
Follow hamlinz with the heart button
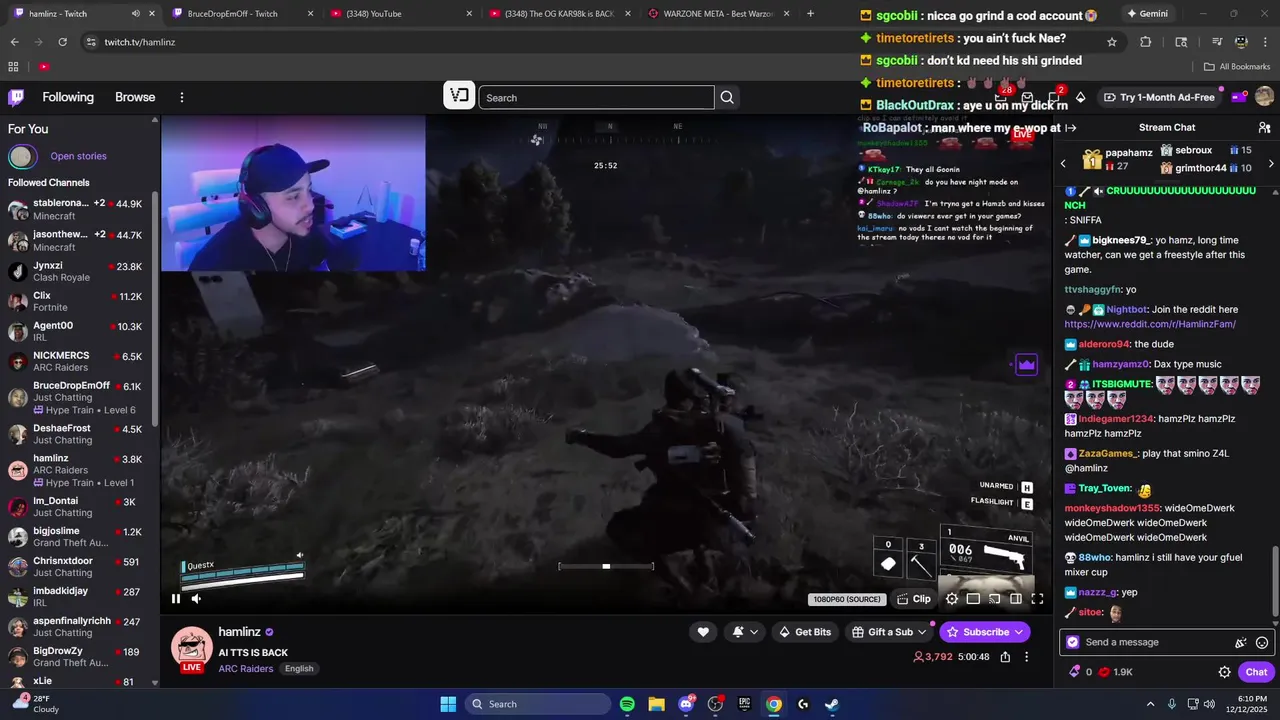pos(703,632)
